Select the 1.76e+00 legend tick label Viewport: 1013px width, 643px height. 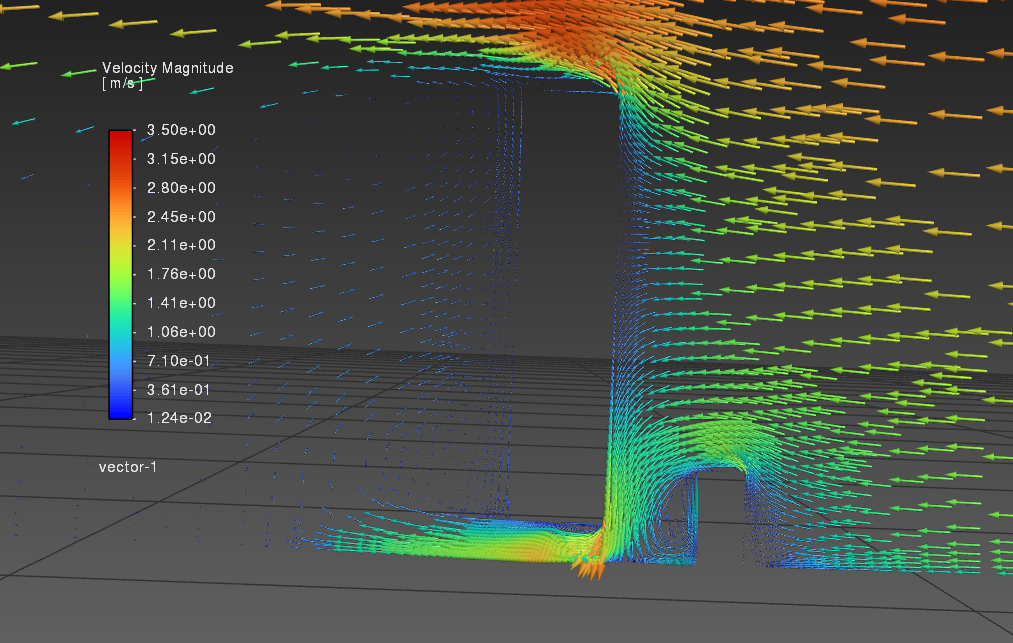181,274
